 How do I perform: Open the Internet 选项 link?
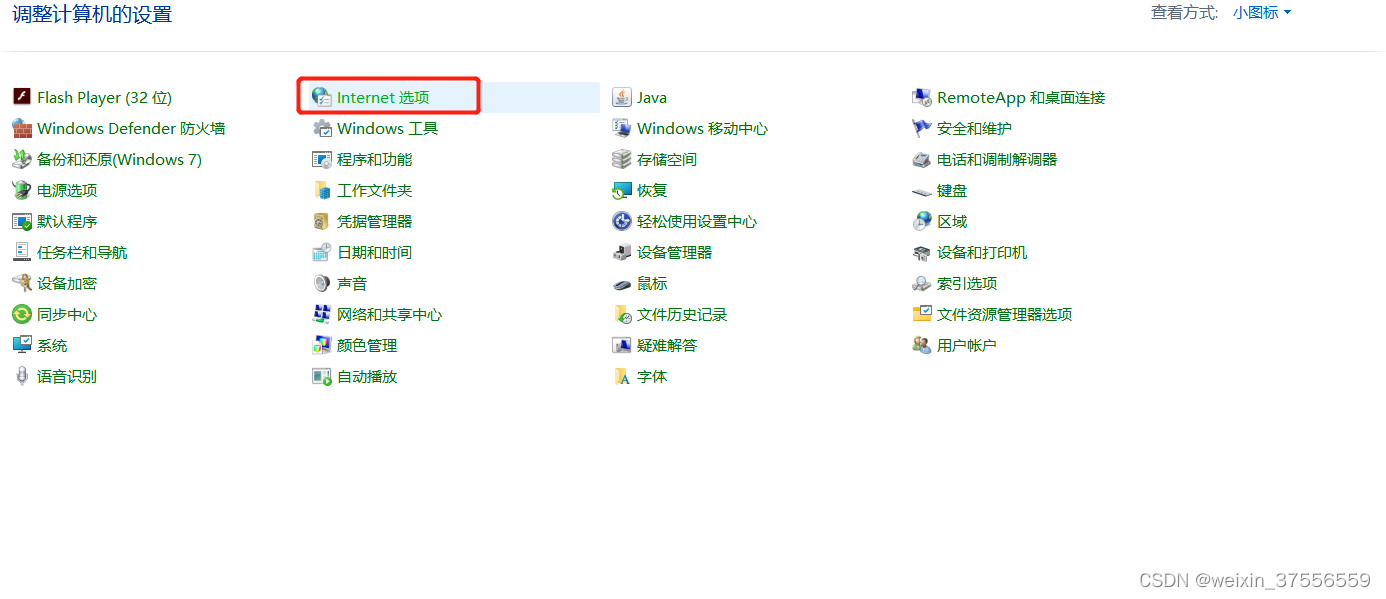(383, 97)
